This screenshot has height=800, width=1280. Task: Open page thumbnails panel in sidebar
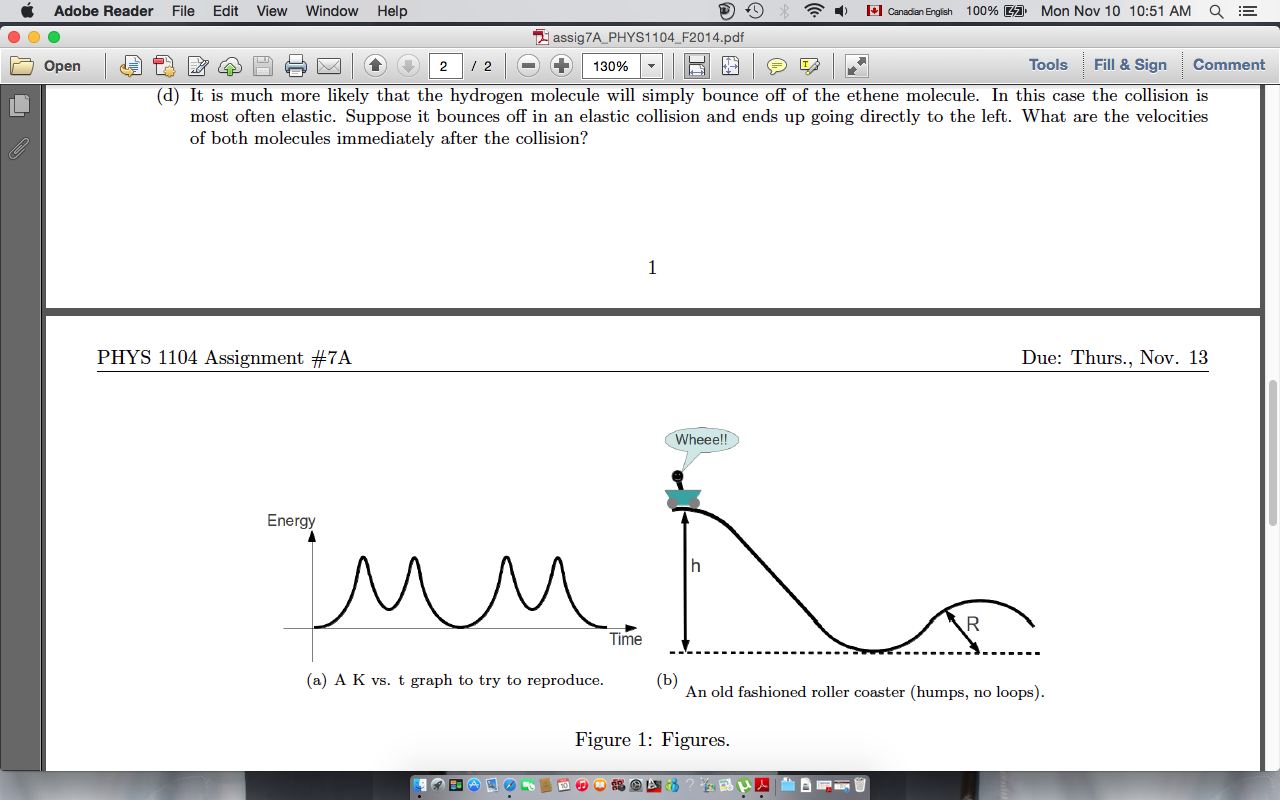click(x=19, y=105)
